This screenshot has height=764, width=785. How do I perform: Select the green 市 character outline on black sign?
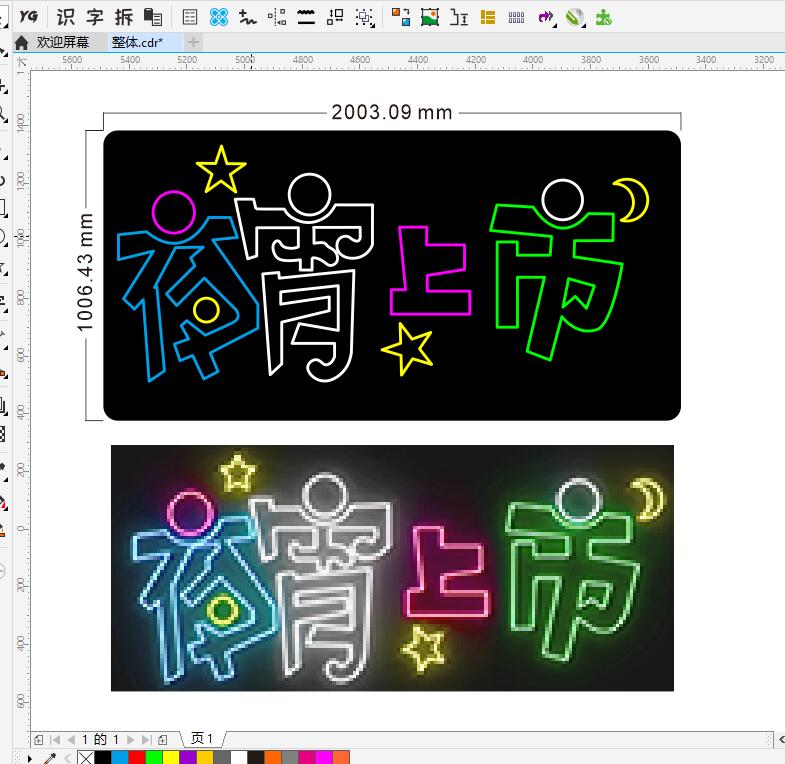tap(557, 282)
